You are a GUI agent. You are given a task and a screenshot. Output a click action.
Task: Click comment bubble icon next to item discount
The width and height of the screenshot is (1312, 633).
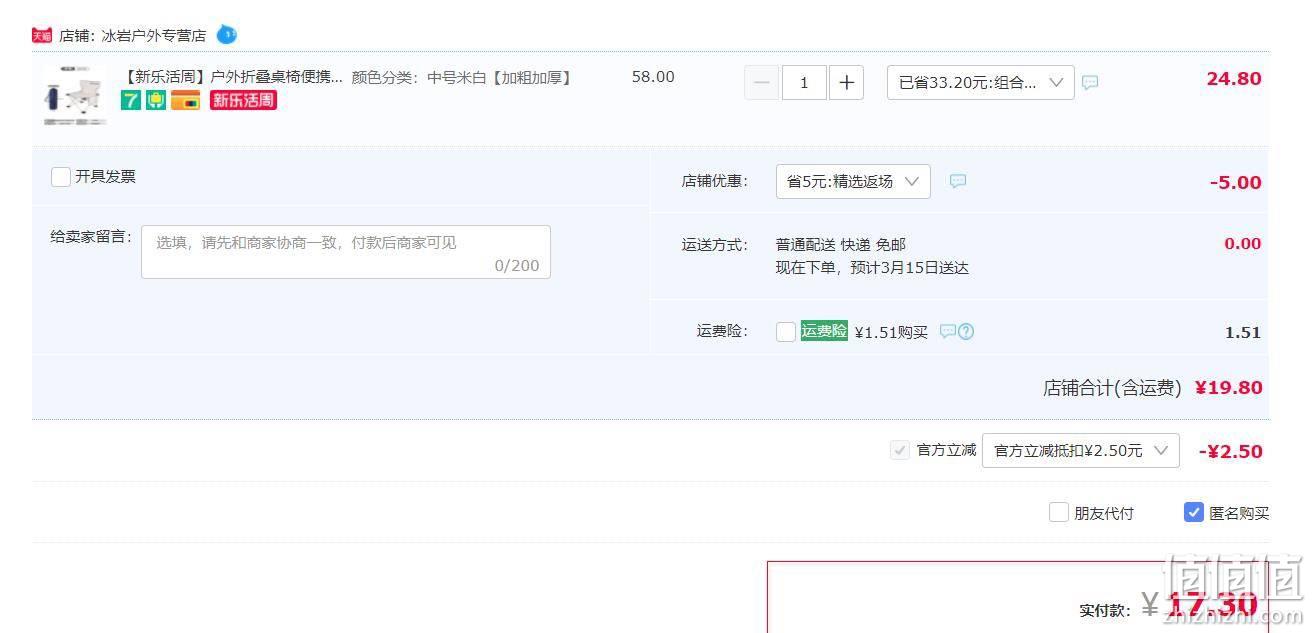[1090, 83]
